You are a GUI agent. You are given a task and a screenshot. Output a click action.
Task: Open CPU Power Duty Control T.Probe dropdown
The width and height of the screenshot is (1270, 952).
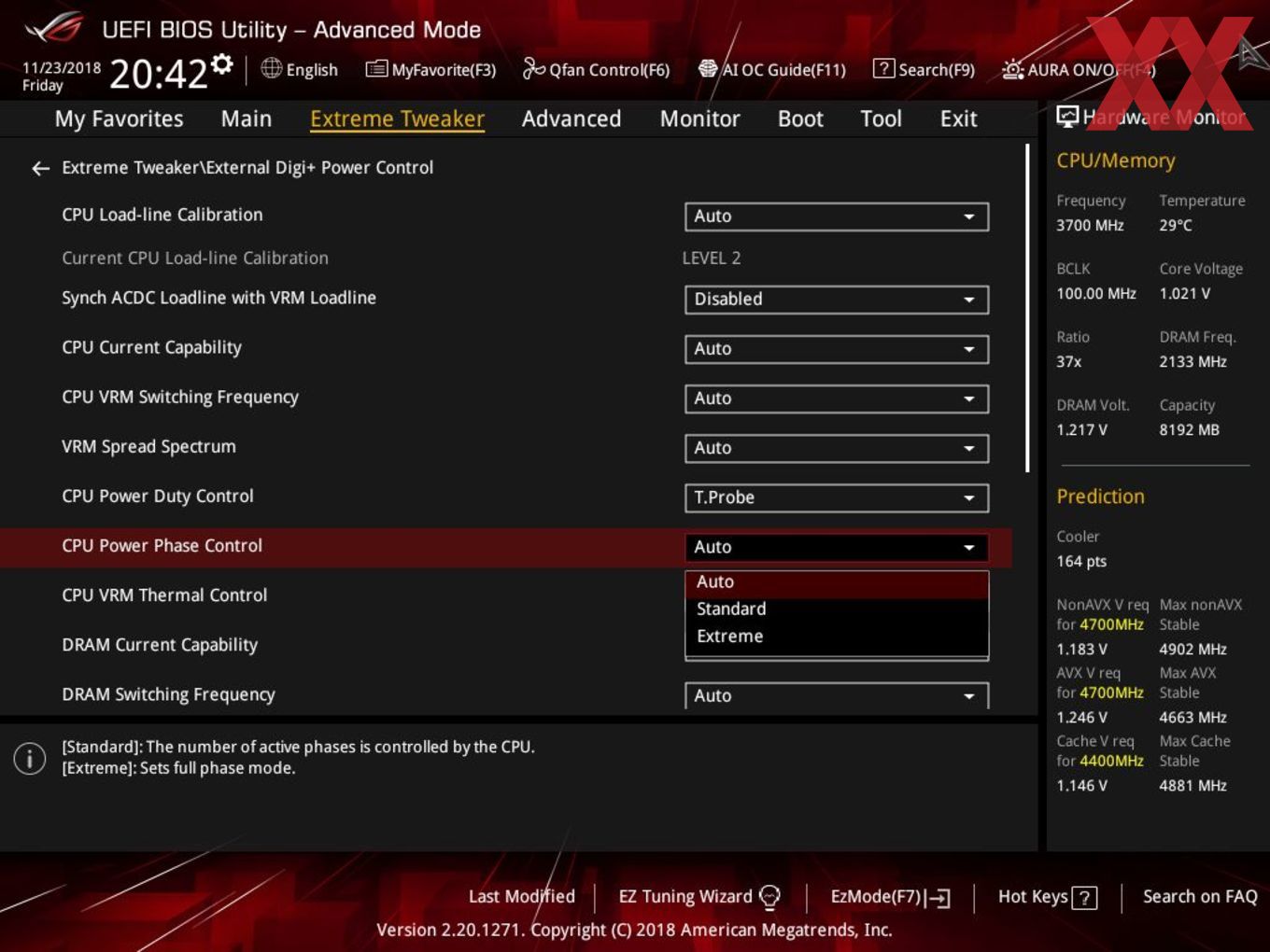837,497
